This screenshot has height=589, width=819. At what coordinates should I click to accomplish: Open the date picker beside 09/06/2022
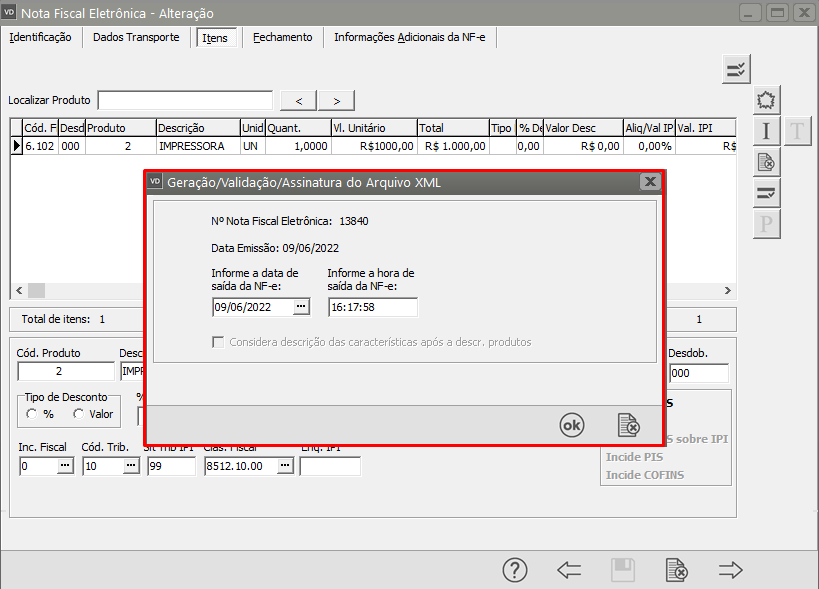tap(301, 307)
